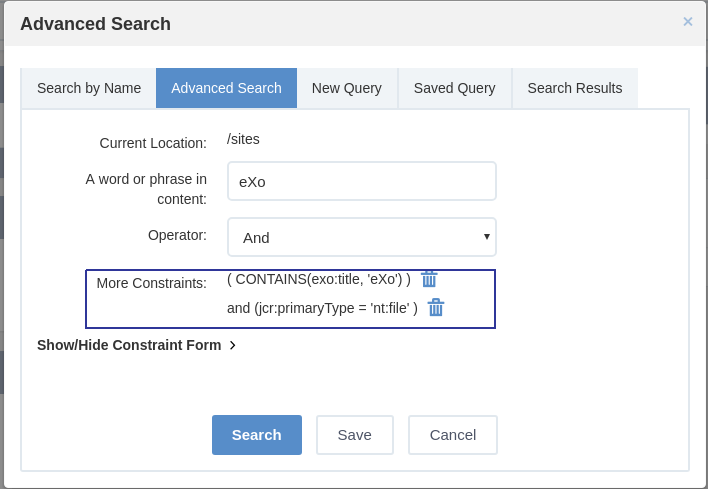Click the CONTAINS(exo:title, 'eXo') constraint text
Image resolution: width=708 pixels, height=489 pixels.
[319, 279]
